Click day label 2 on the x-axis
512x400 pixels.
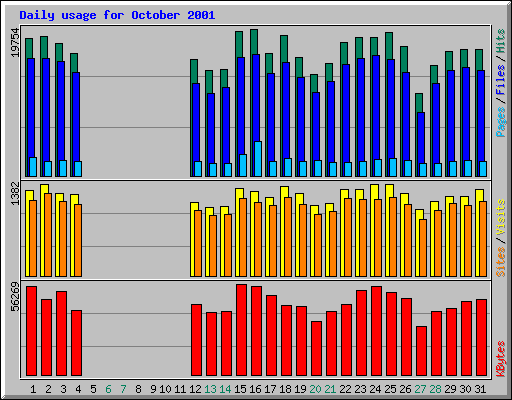point(48,389)
